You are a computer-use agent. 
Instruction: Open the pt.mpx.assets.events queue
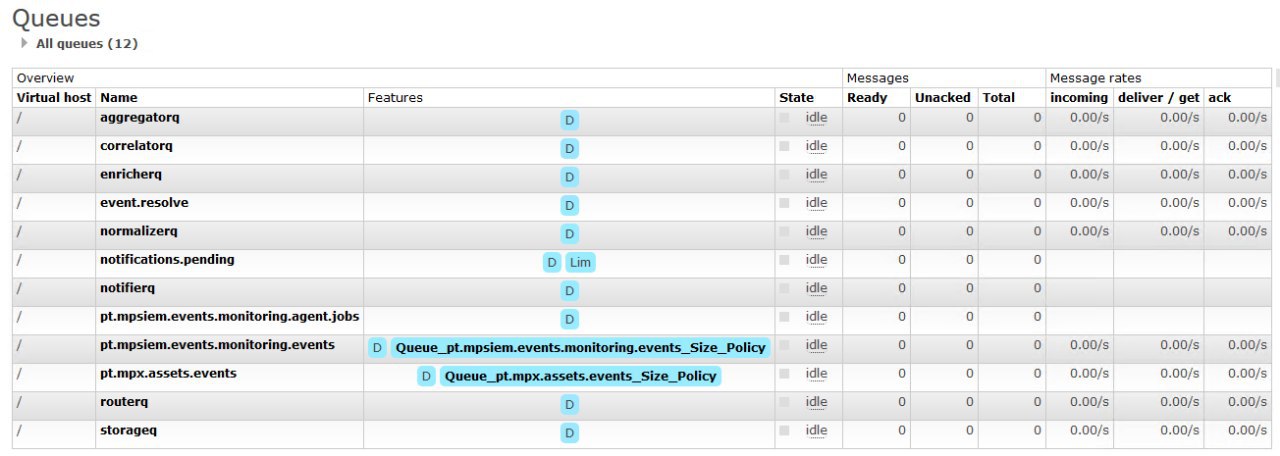tap(168, 373)
